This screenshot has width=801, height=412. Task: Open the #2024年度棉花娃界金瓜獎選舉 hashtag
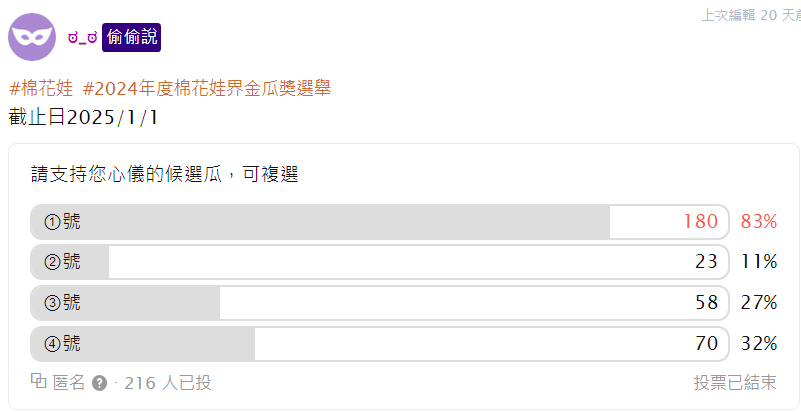(207, 88)
